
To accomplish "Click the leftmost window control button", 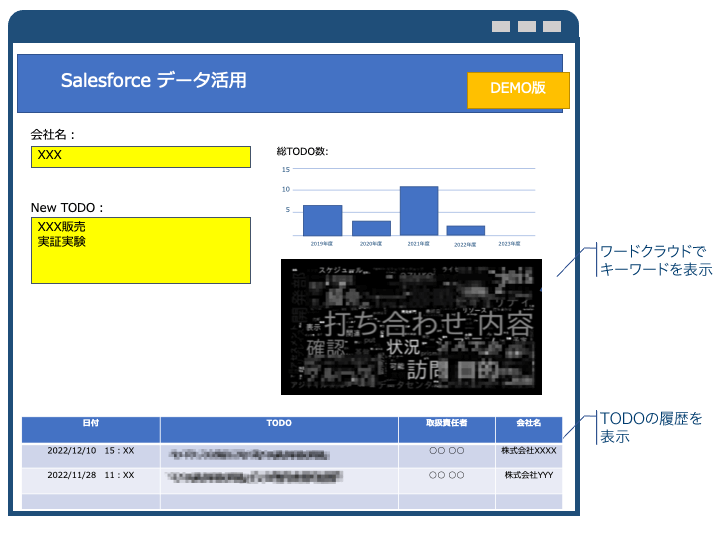I will (501, 27).
